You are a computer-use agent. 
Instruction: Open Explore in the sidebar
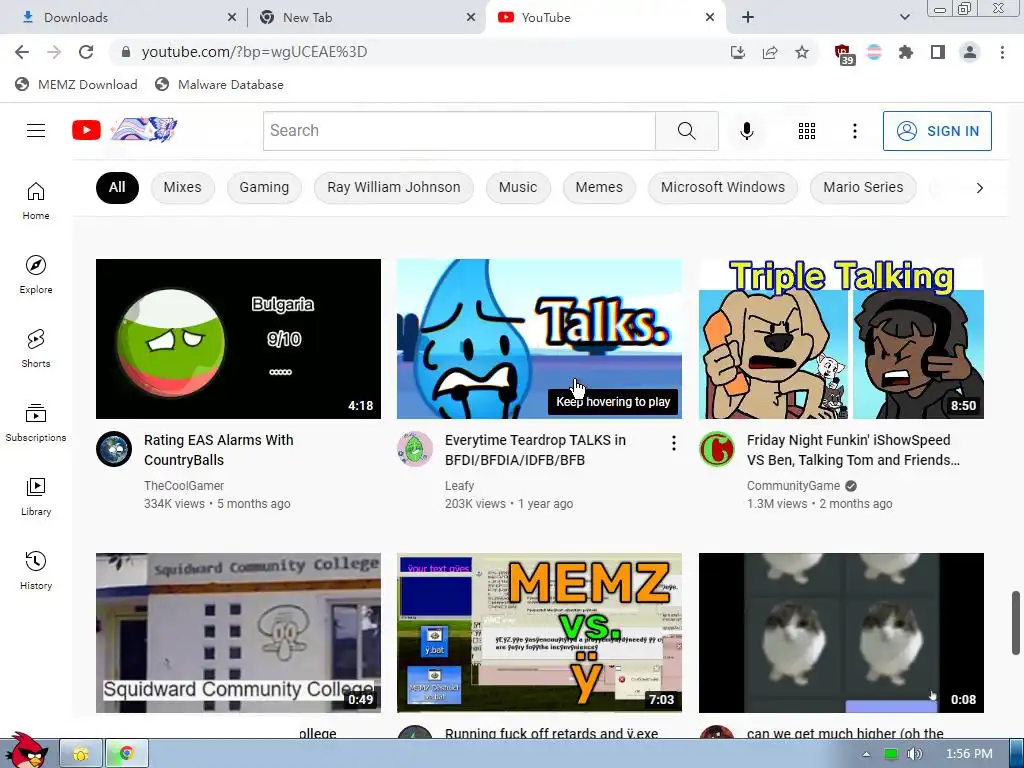(x=36, y=274)
